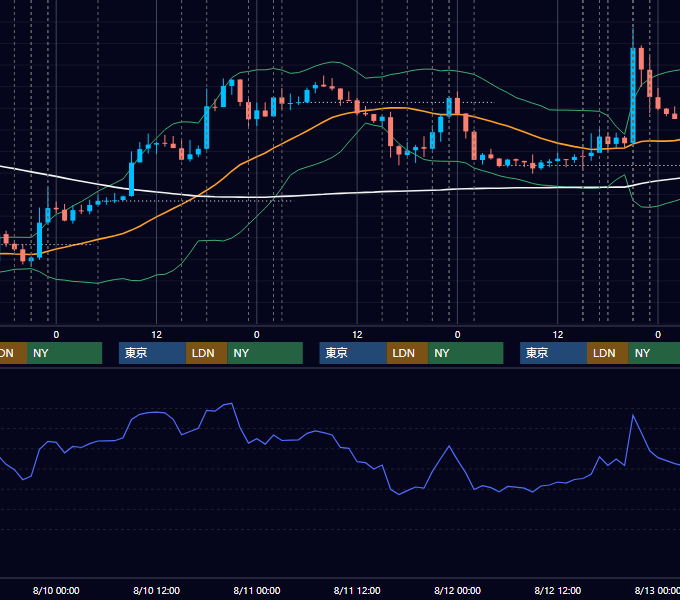Click hour label 0 above 8/11 00:00
Image resolution: width=680 pixels, height=600 pixels.
pos(257,335)
